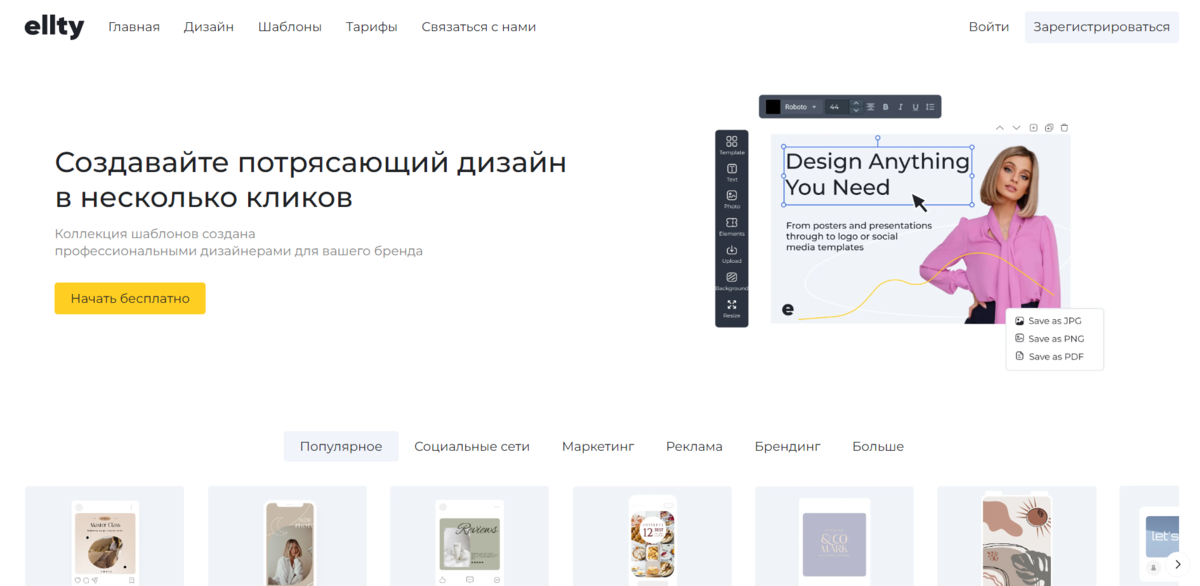Choose Save as PNG in the export menu
The image size is (1200, 586).
[1055, 338]
